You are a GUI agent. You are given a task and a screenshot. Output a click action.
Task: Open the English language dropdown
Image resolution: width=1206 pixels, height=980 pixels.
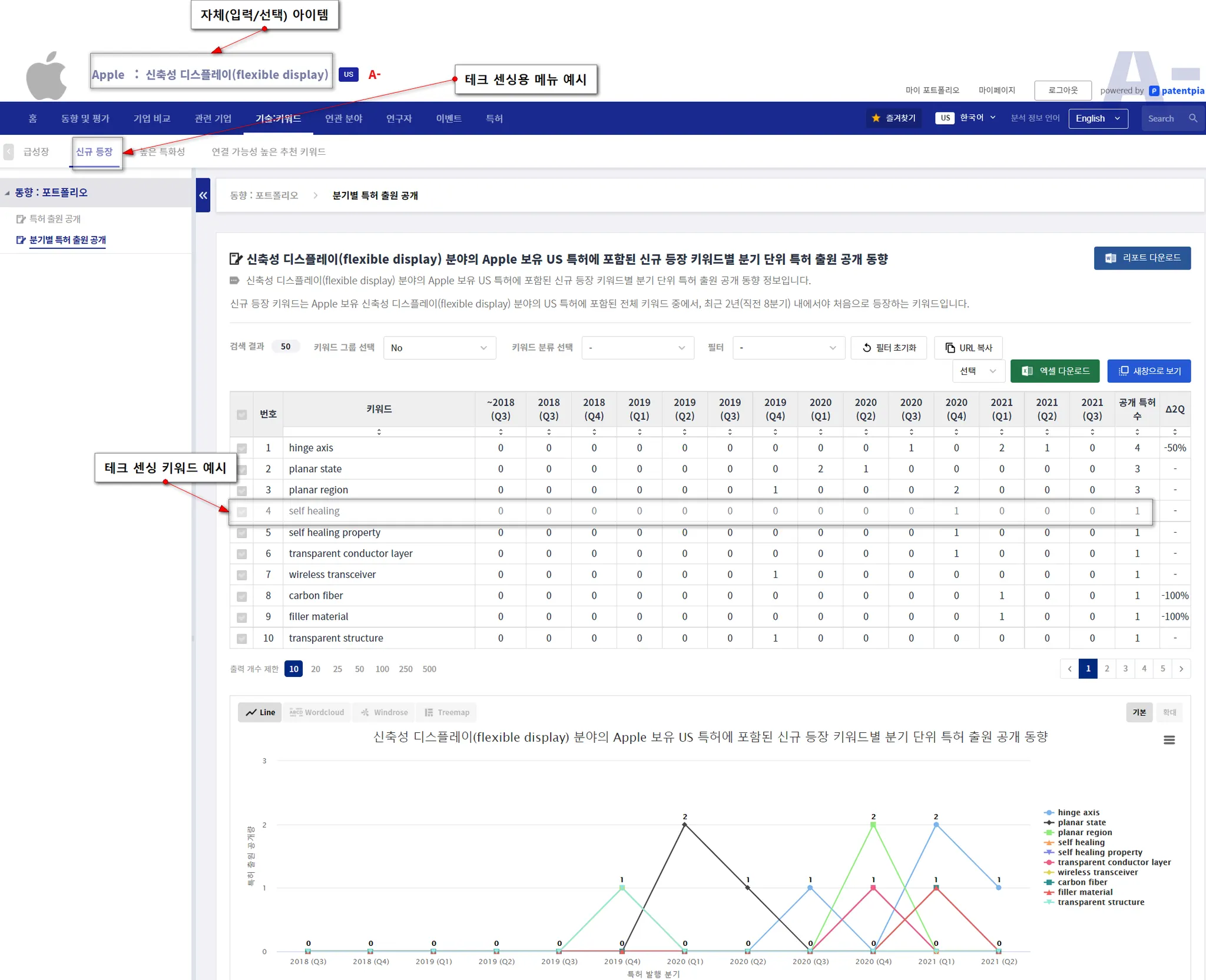1098,118
